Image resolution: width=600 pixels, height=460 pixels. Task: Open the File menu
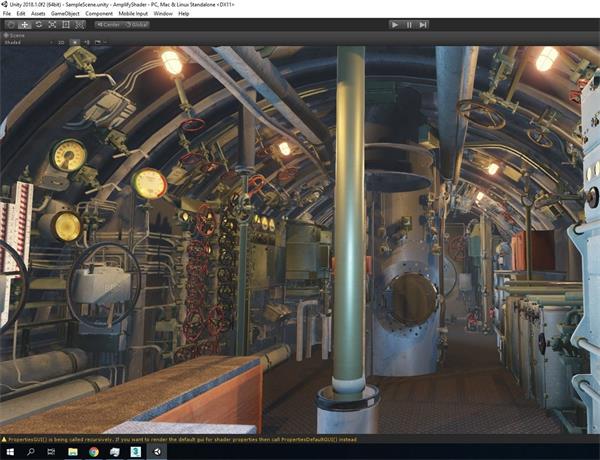click(x=8, y=14)
